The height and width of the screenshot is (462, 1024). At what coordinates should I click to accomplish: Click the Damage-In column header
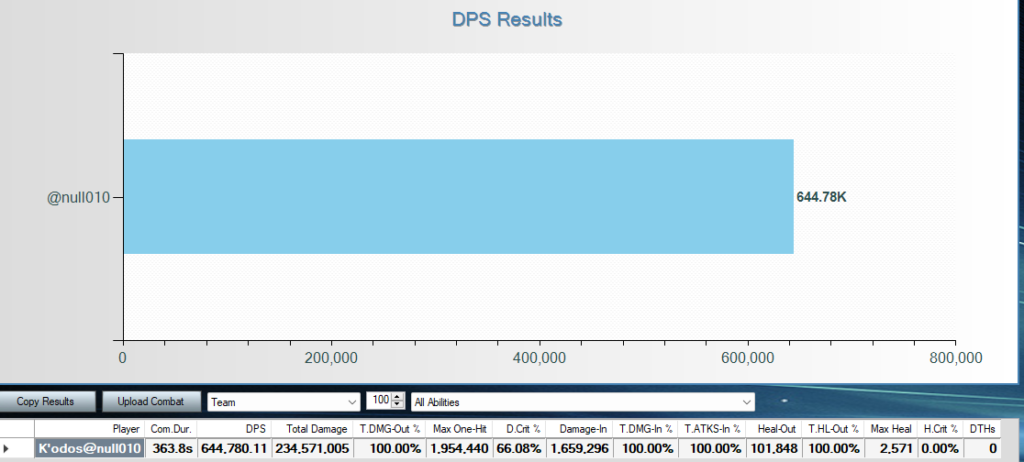tap(581, 428)
